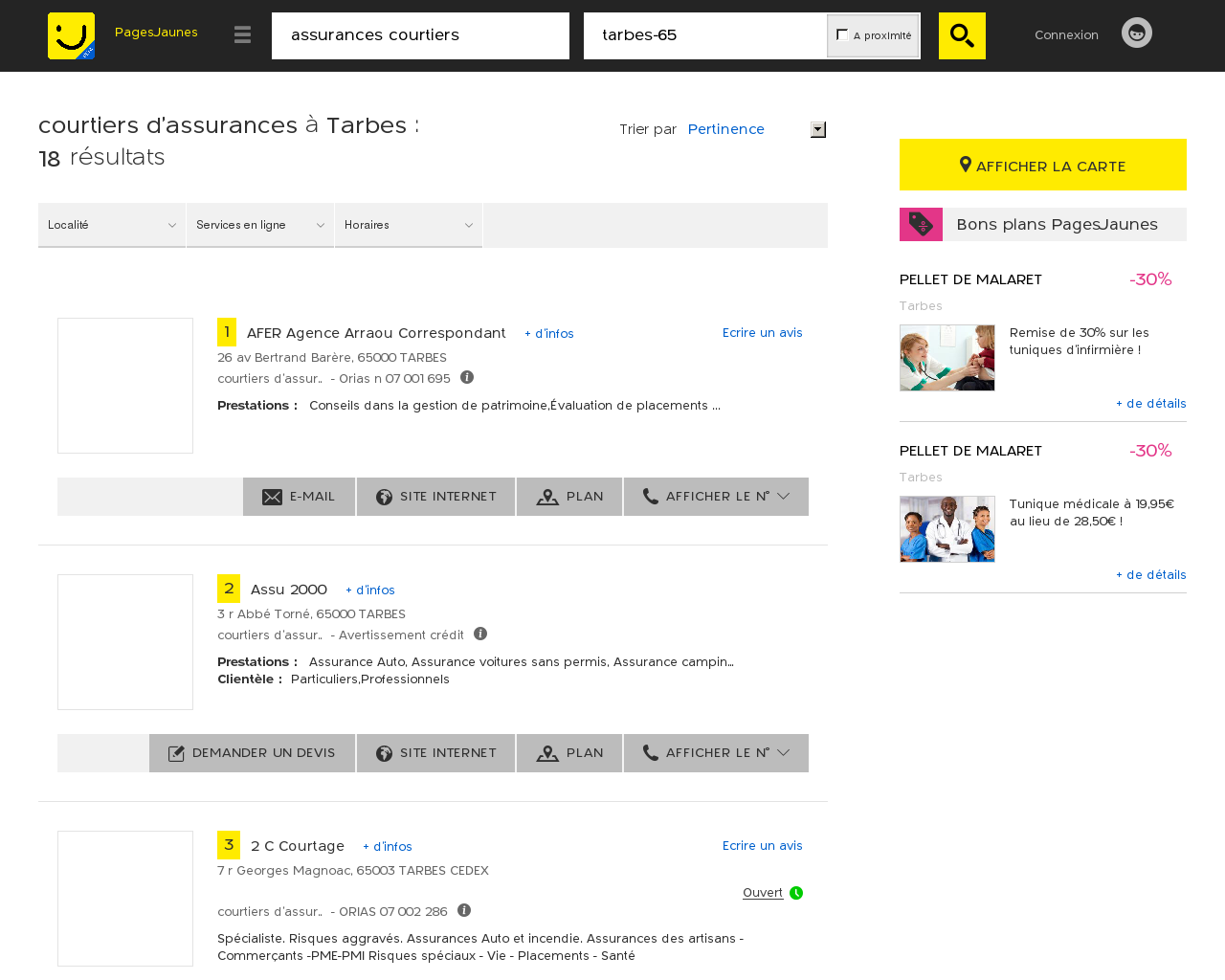Click map icon in Assu 2000 Plan button
Screen dimensions: 1225x980
(x=547, y=753)
